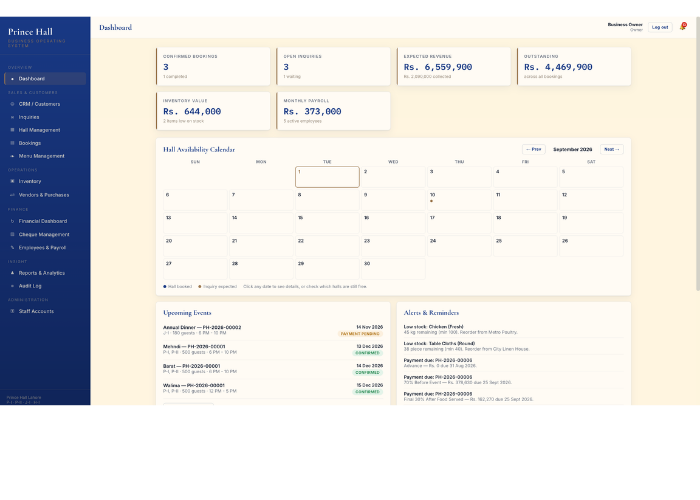Image resolution: width=700 pixels, height=500 pixels.
Task: Click the Menu Management sidebar icon
Action: click(12, 156)
